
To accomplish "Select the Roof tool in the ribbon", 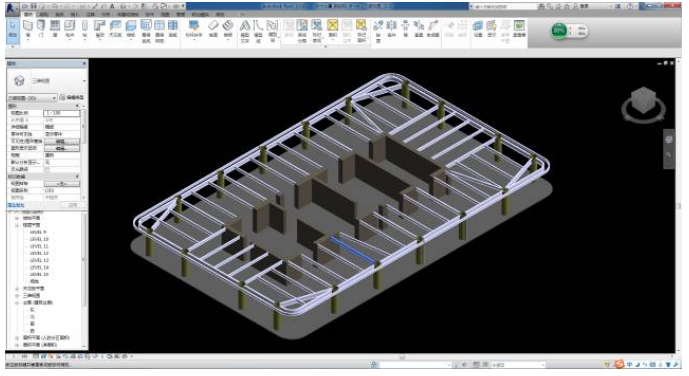I will (100, 29).
